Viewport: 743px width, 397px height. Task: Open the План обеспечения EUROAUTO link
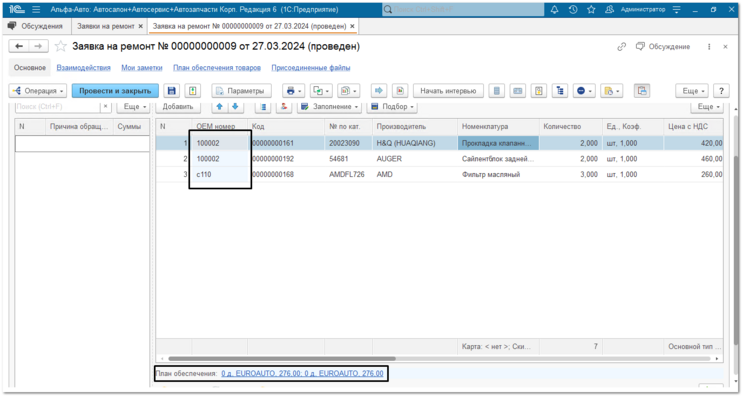(302, 373)
